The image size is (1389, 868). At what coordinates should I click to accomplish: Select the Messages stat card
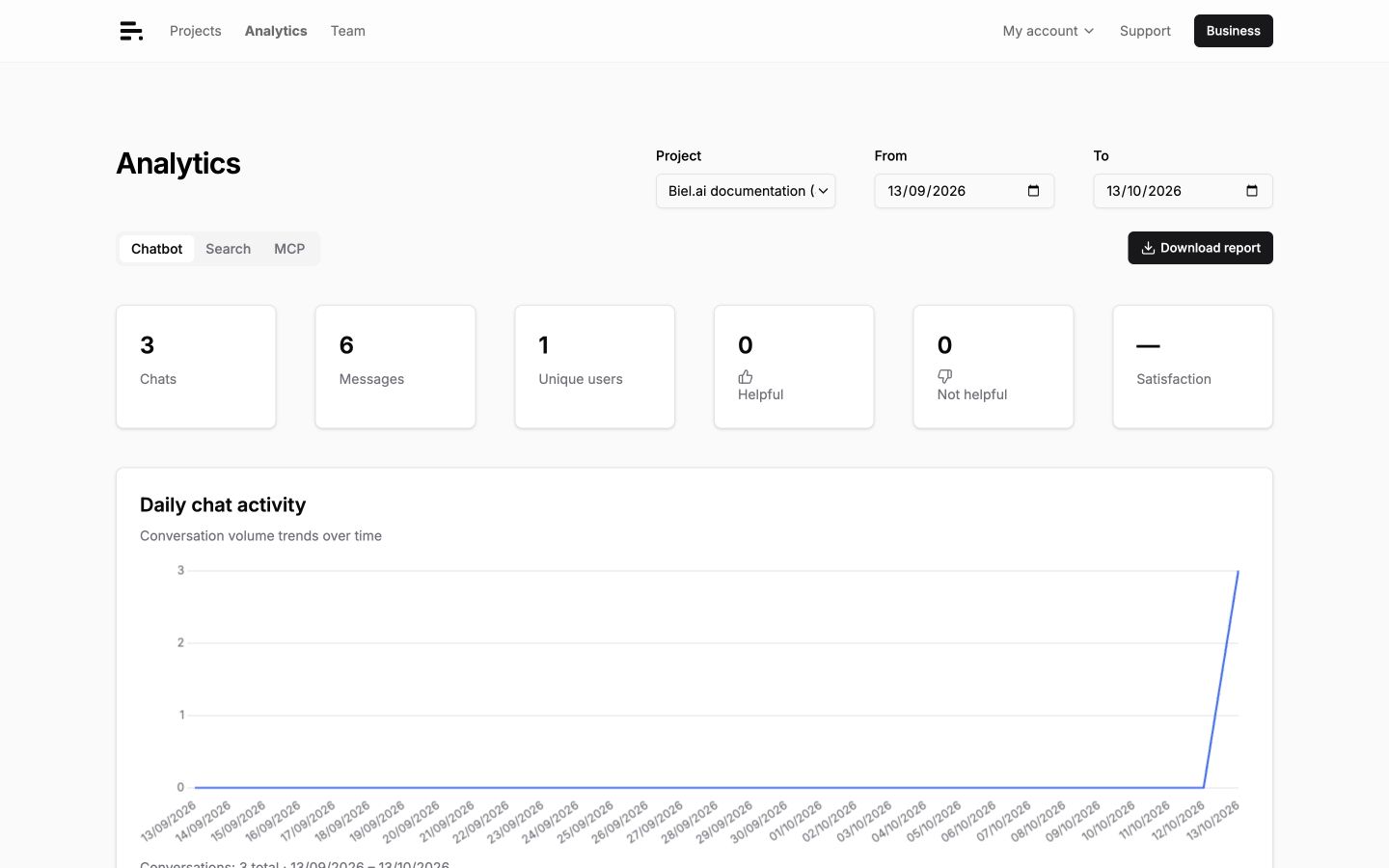click(x=395, y=366)
